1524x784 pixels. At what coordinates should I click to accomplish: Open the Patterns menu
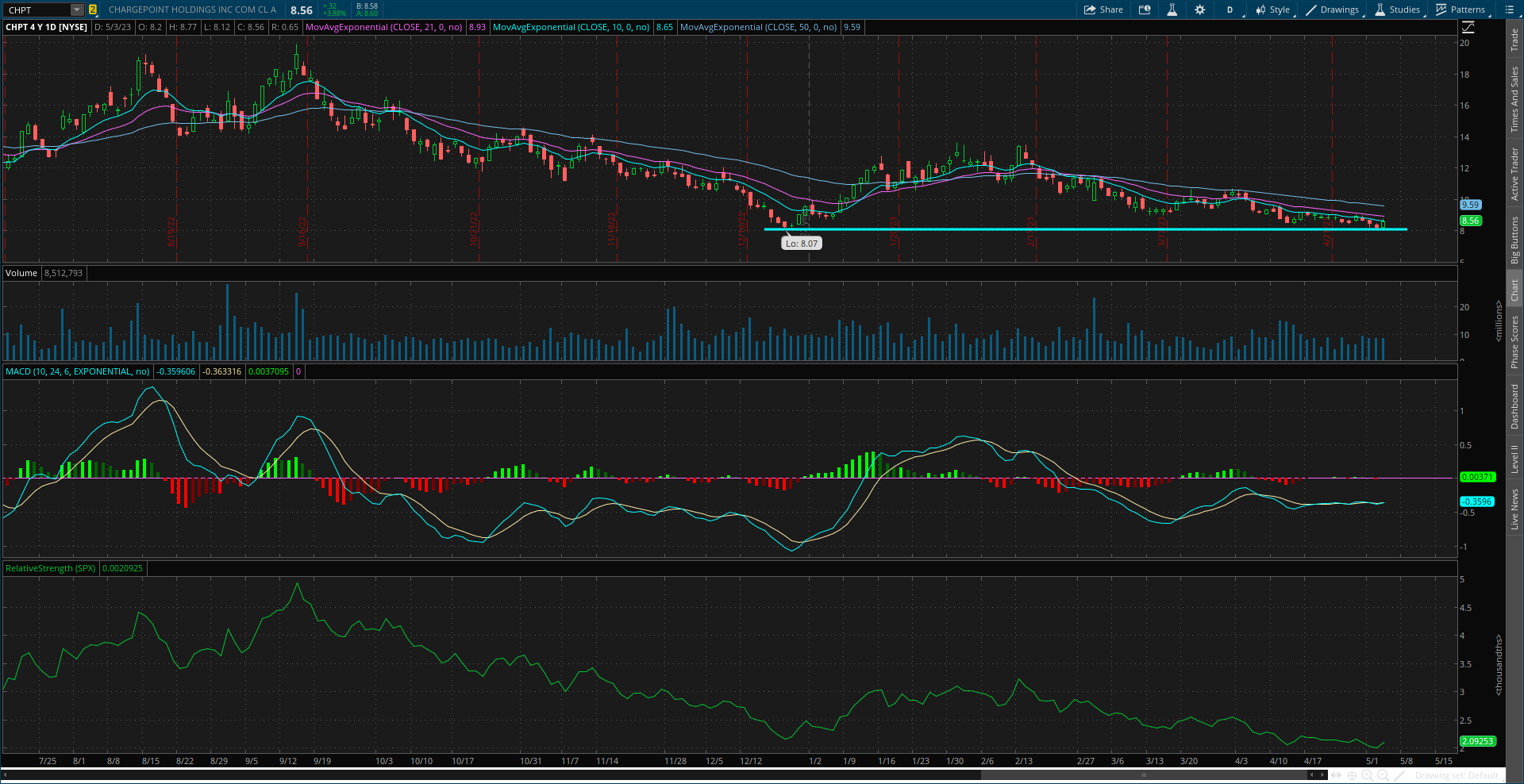[x=1461, y=10]
